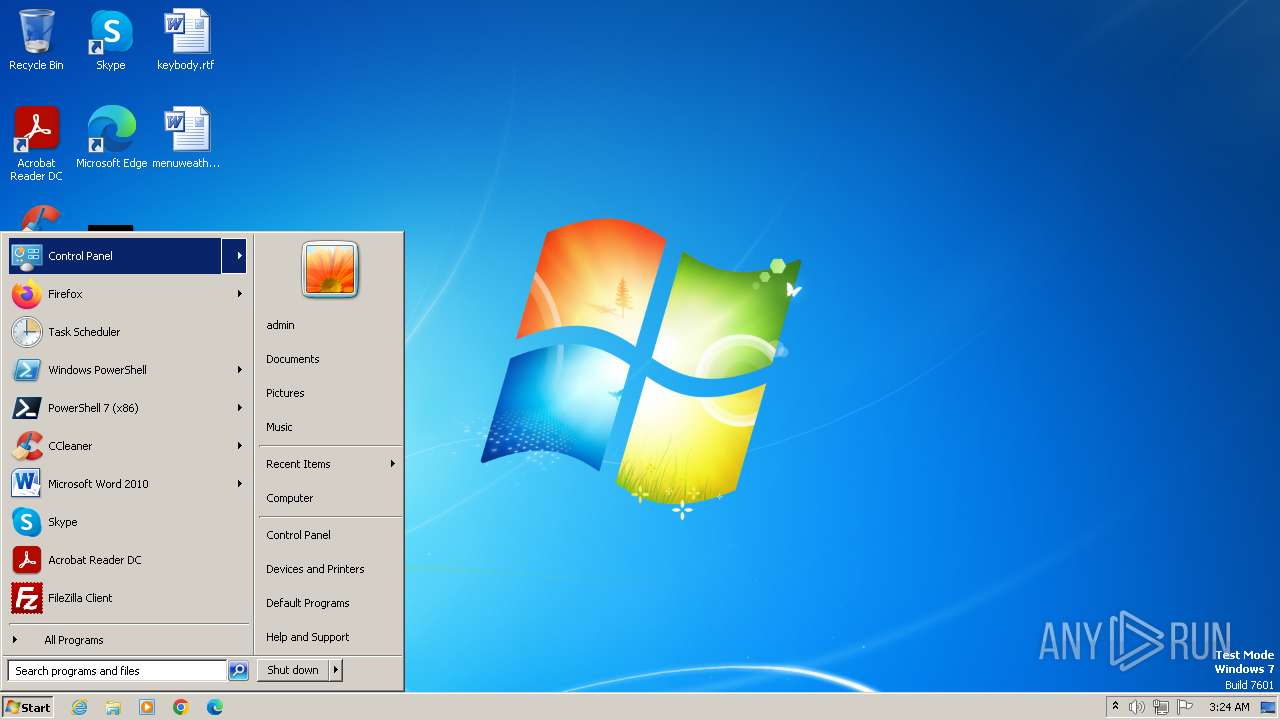1280x720 pixels.
Task: Expand CCleaner jump list arrow
Action: pos(239,446)
